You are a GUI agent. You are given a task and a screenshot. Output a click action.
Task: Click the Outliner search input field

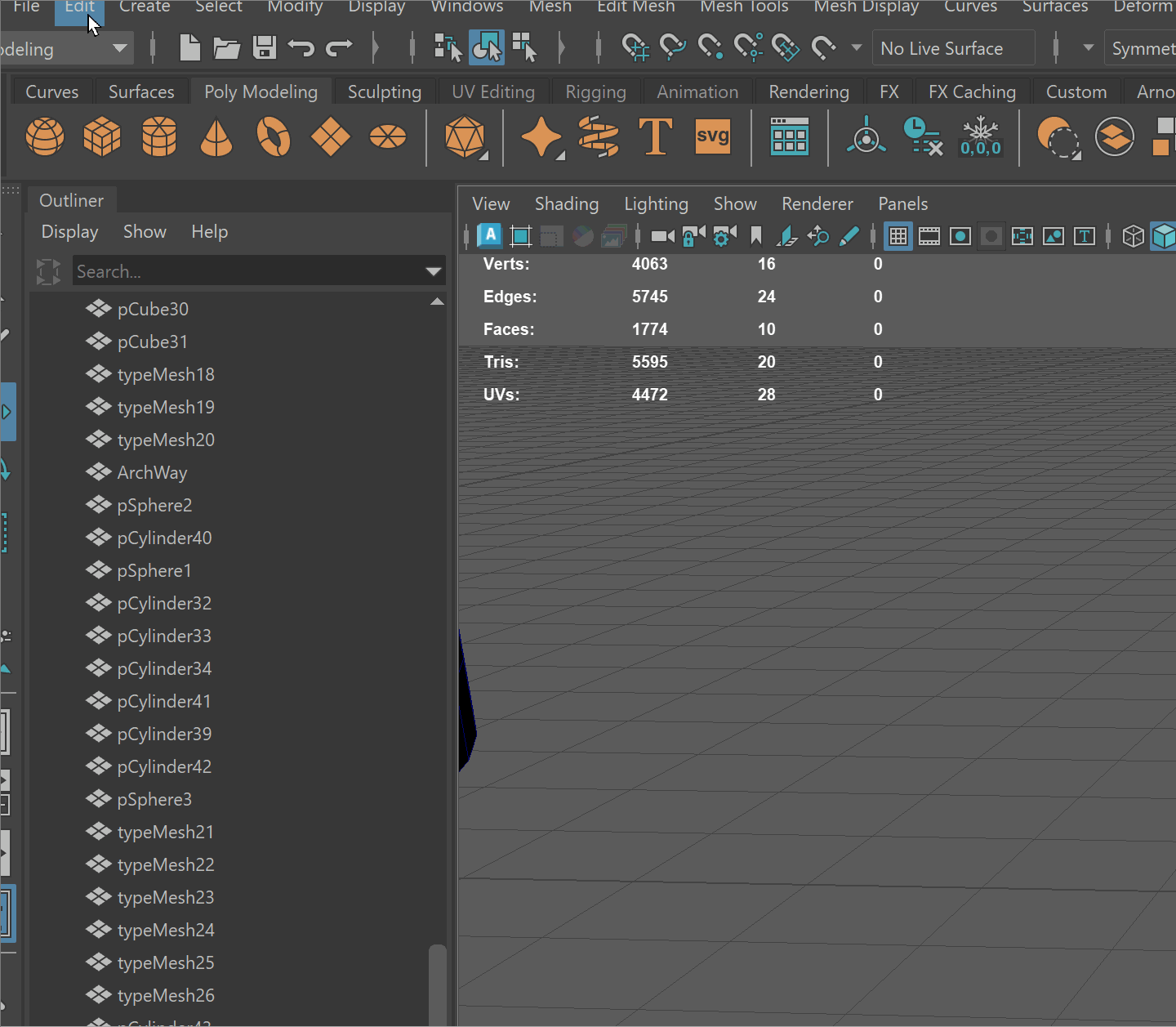pyautogui.click(x=245, y=271)
